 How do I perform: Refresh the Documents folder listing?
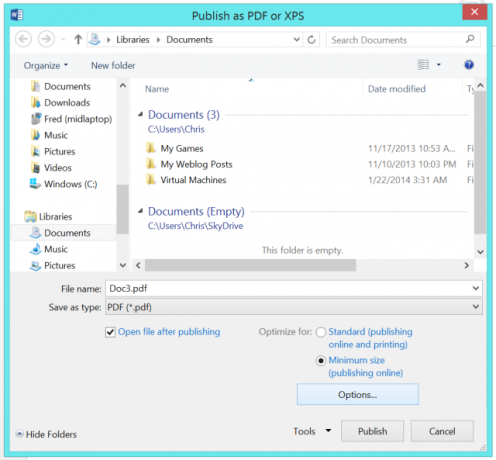pos(311,40)
